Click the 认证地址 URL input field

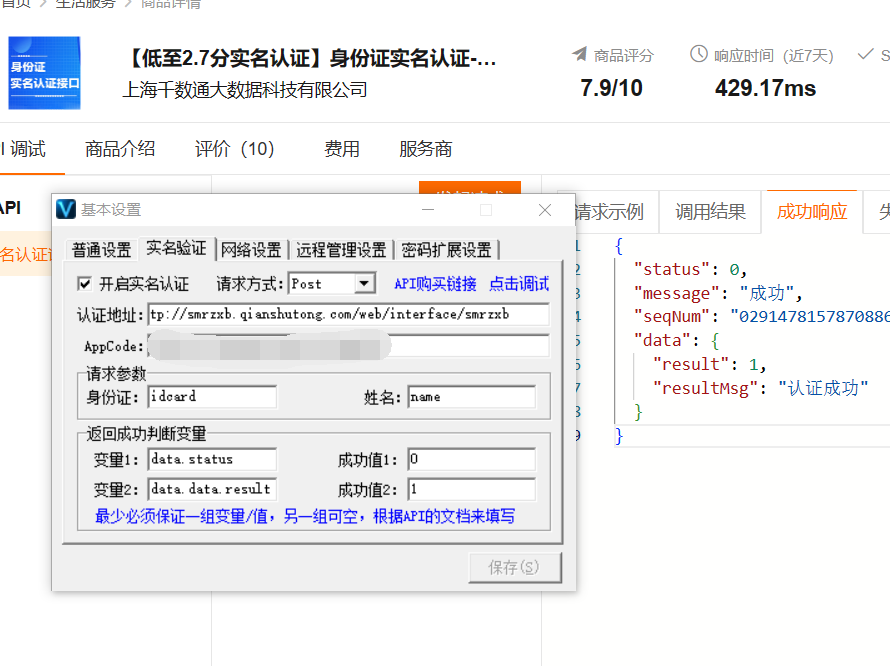coord(348,315)
